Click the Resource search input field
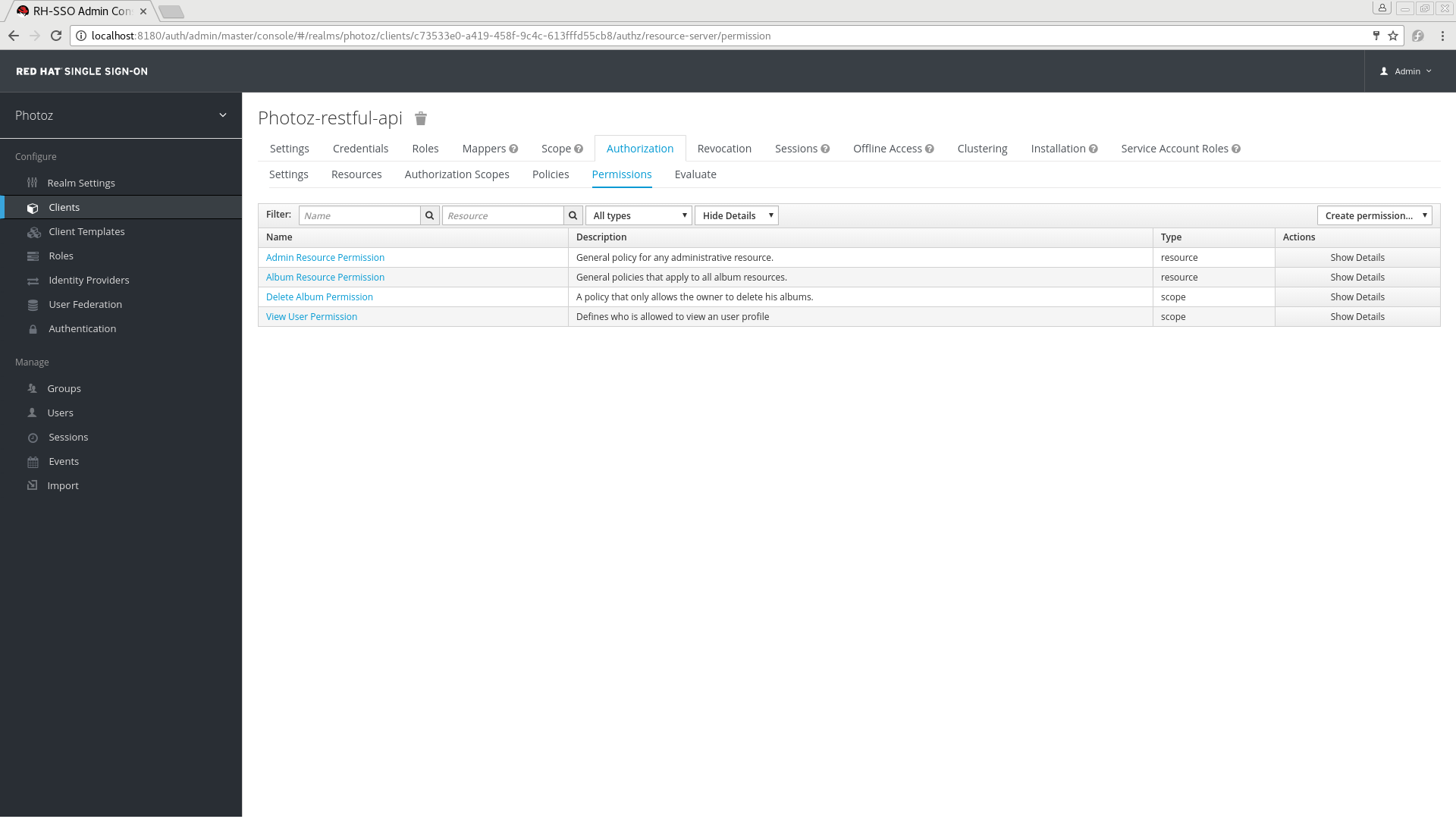The height and width of the screenshot is (819, 1456). pos(503,215)
